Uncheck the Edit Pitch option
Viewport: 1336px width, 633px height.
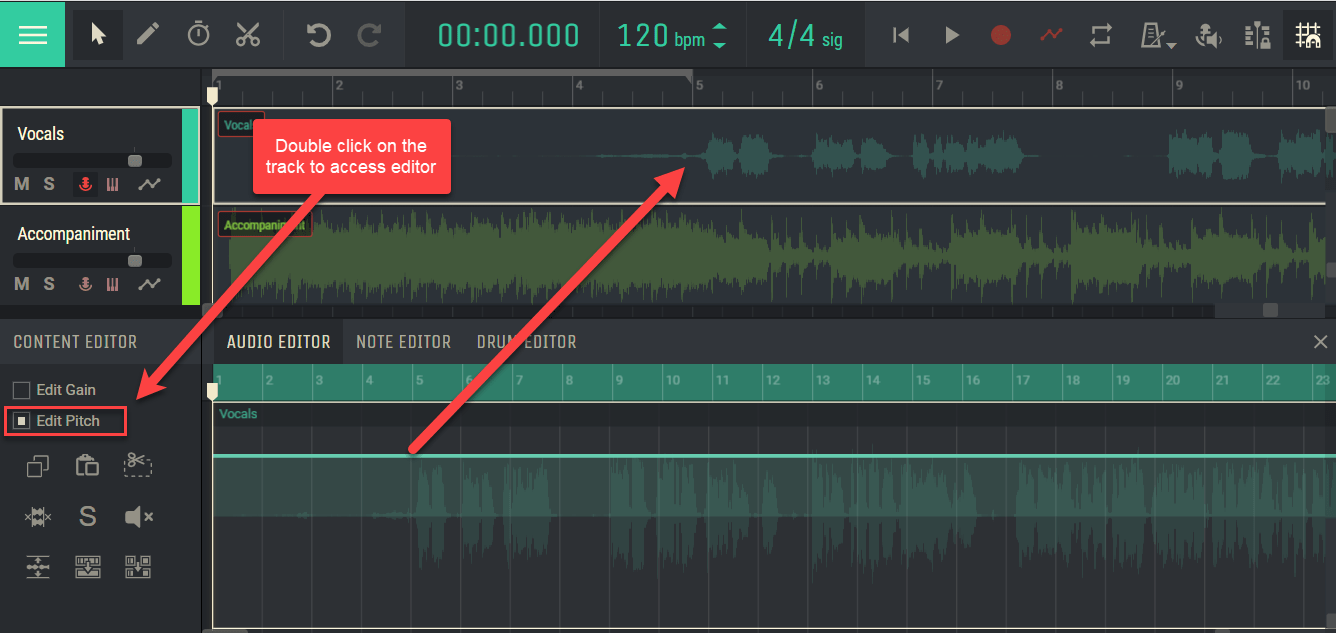click(x=21, y=420)
